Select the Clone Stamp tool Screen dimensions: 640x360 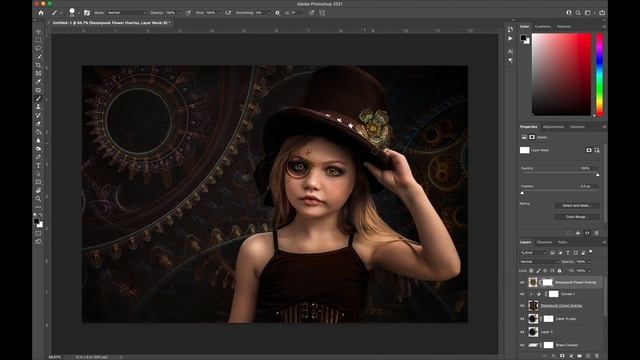pyautogui.click(x=38, y=107)
